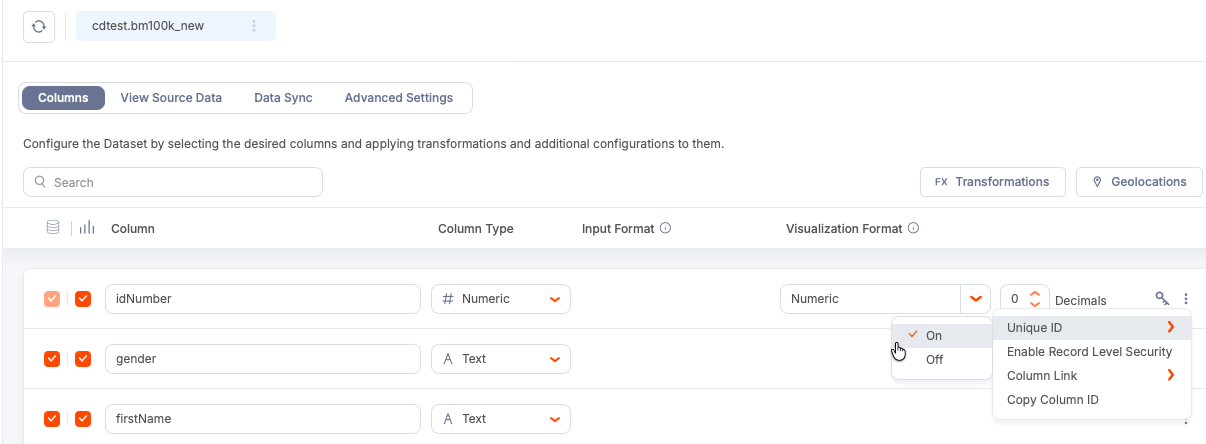The height and width of the screenshot is (444, 1206).
Task: Click the Geolocations button
Action: click(x=1139, y=182)
